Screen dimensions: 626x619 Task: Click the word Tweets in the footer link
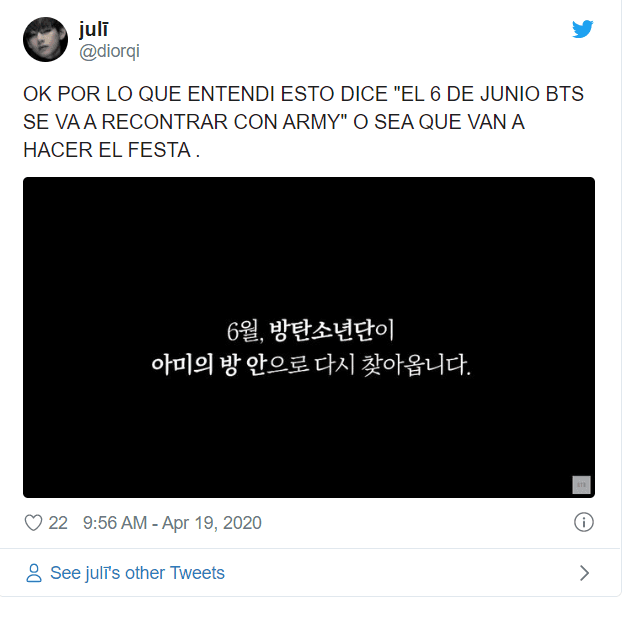[x=197, y=573]
